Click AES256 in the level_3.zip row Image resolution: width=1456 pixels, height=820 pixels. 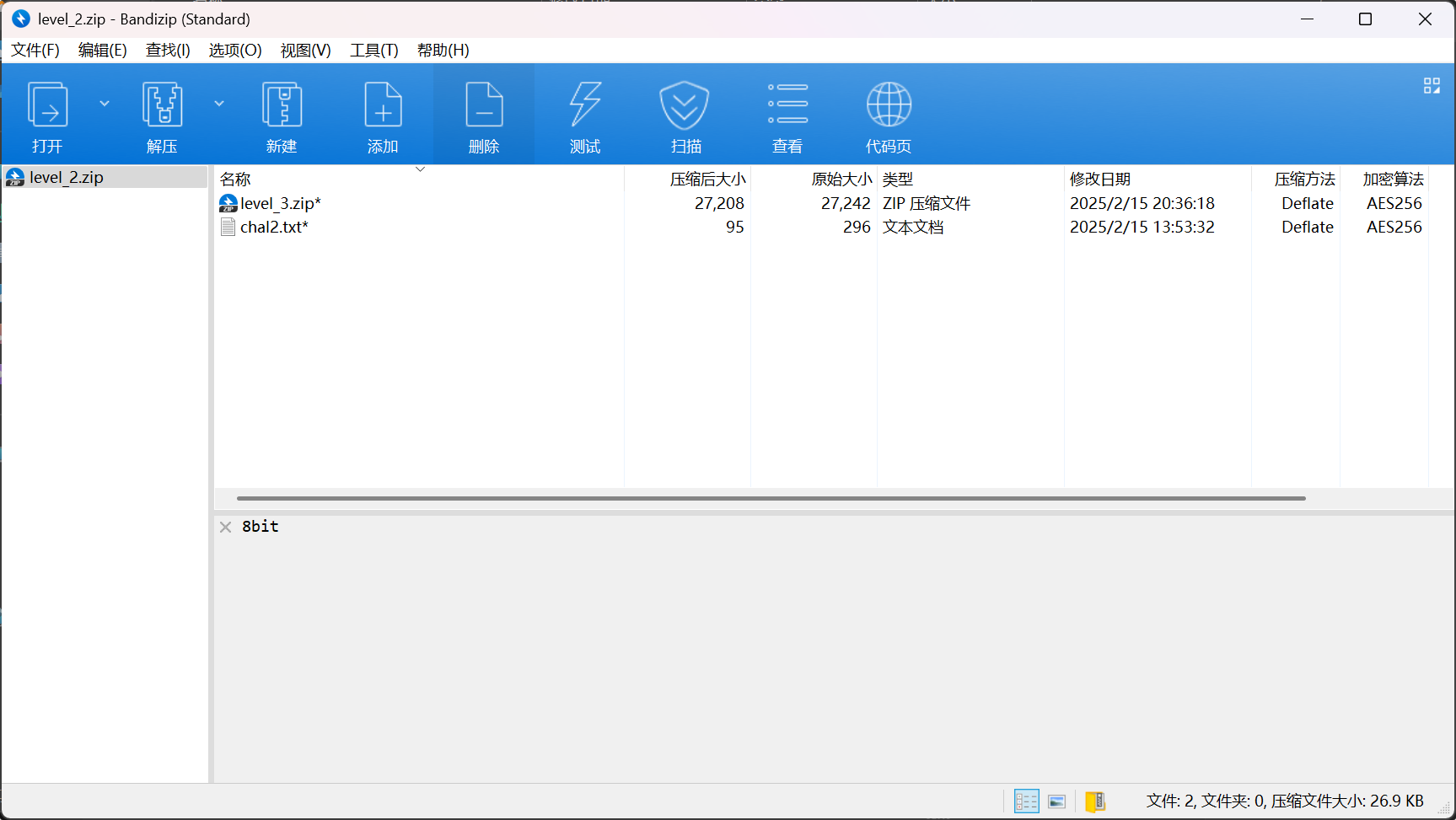pyautogui.click(x=1394, y=203)
